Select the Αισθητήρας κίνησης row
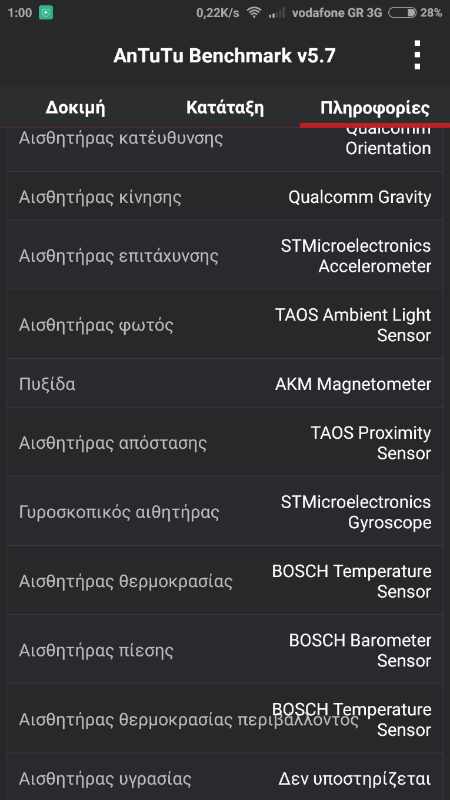 [x=225, y=196]
